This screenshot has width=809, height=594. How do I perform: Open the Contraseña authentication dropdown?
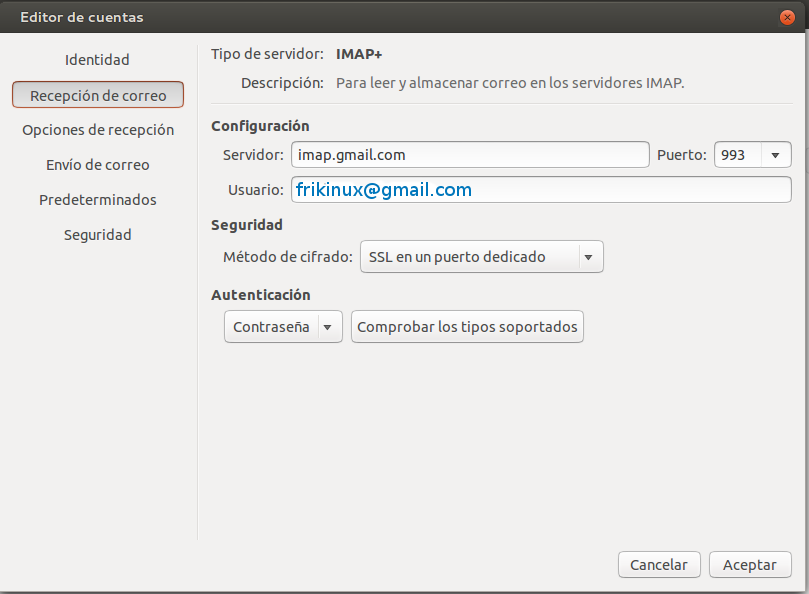click(283, 327)
